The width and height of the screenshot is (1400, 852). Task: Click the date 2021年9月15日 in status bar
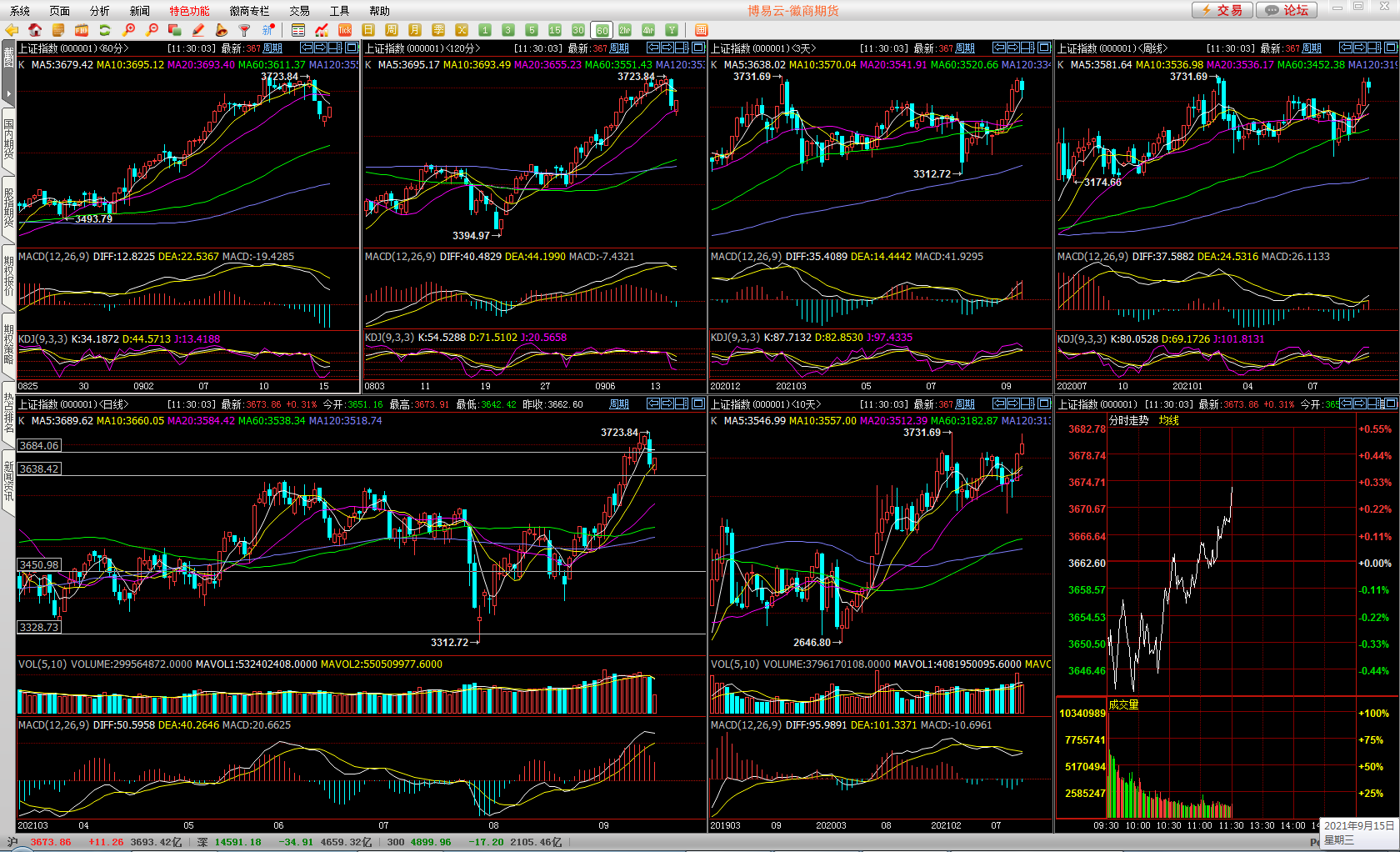[x=1359, y=825]
